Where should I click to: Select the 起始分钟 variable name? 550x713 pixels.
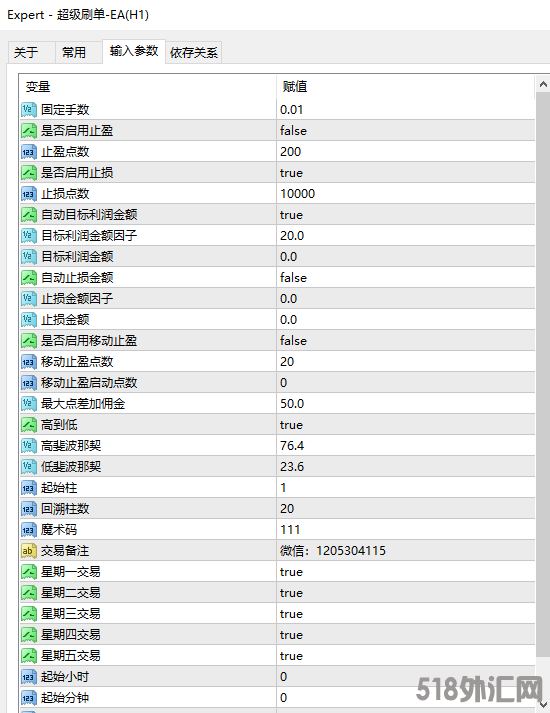pyautogui.click(x=65, y=698)
